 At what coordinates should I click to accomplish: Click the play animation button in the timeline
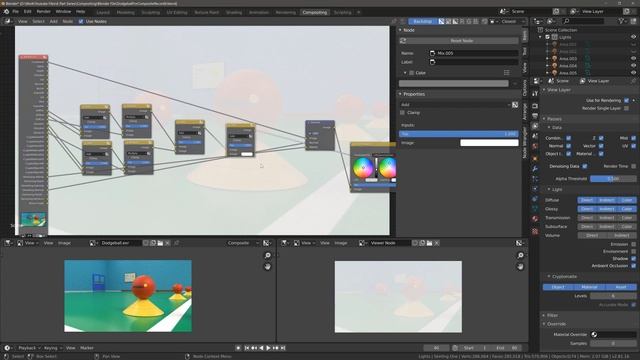pos(268,348)
